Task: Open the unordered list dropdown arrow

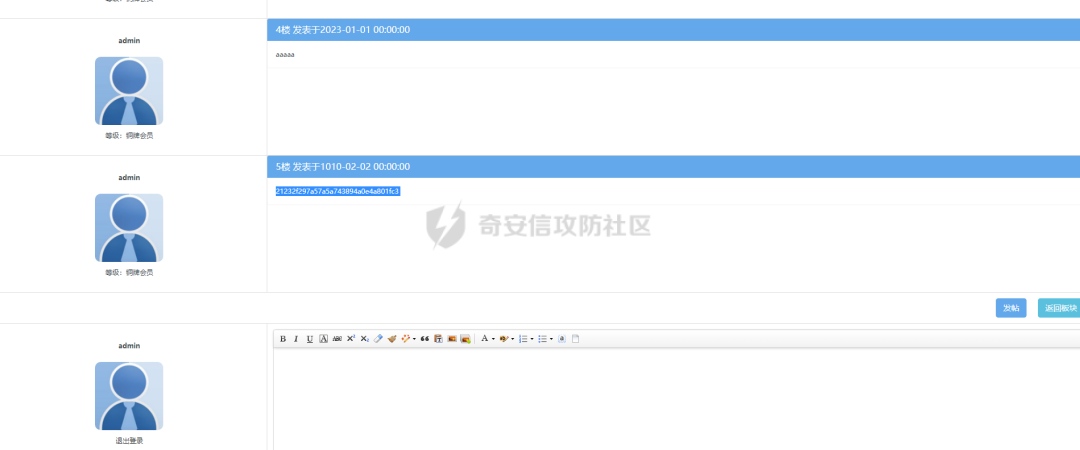Action: (551, 339)
